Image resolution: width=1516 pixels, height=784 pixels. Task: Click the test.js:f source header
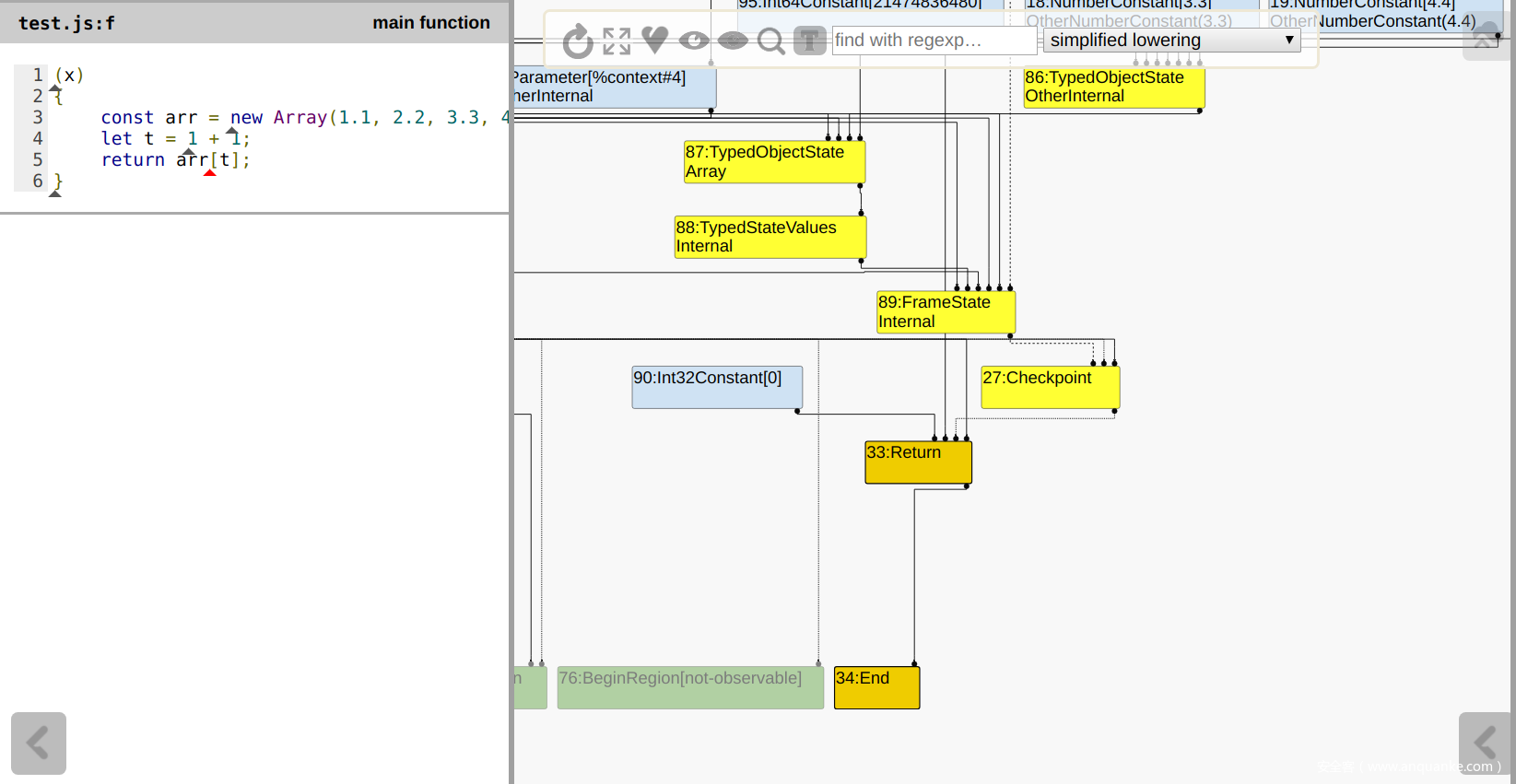click(67, 23)
